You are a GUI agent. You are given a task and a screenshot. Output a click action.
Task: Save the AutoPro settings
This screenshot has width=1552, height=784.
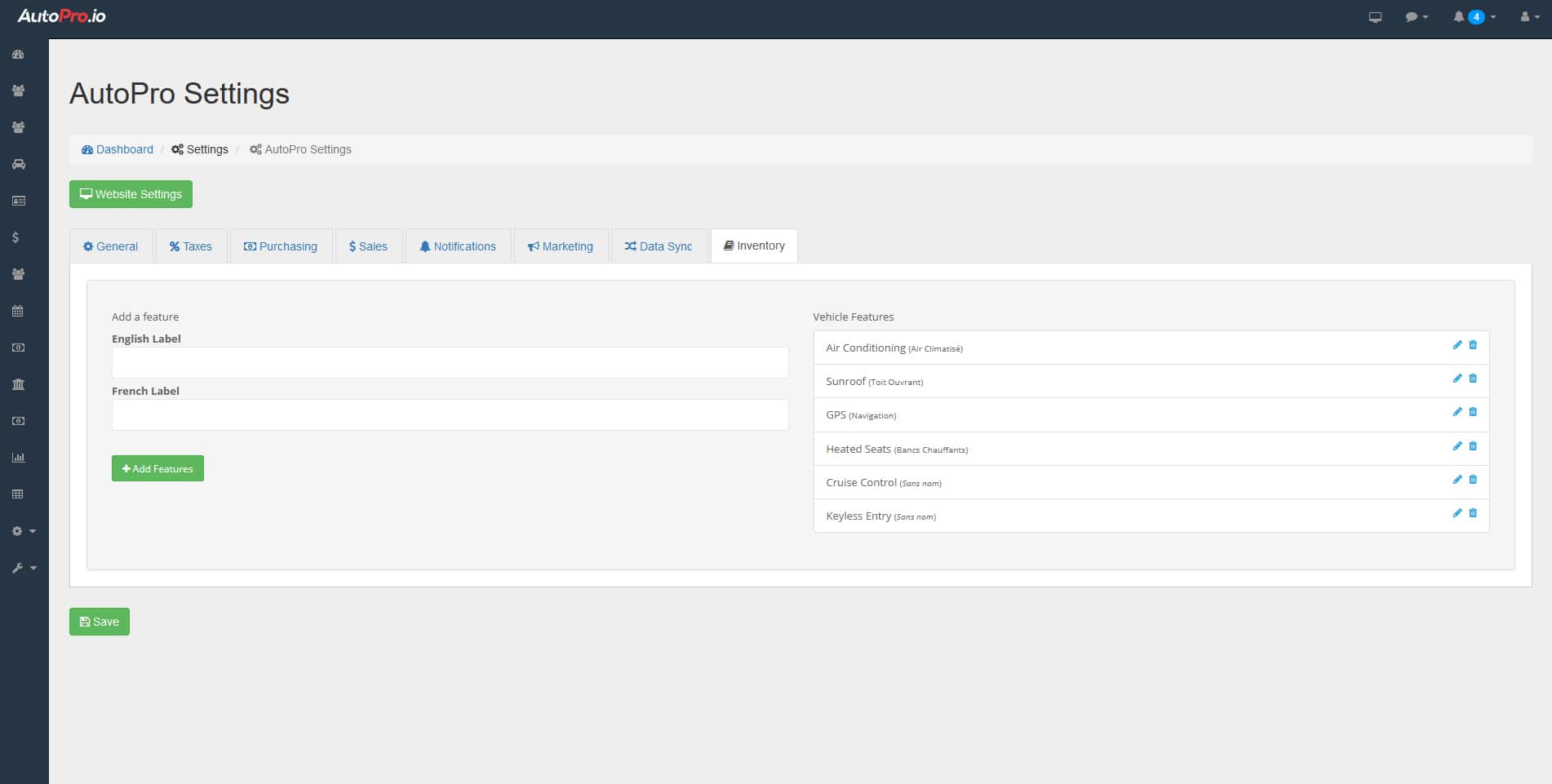100,622
